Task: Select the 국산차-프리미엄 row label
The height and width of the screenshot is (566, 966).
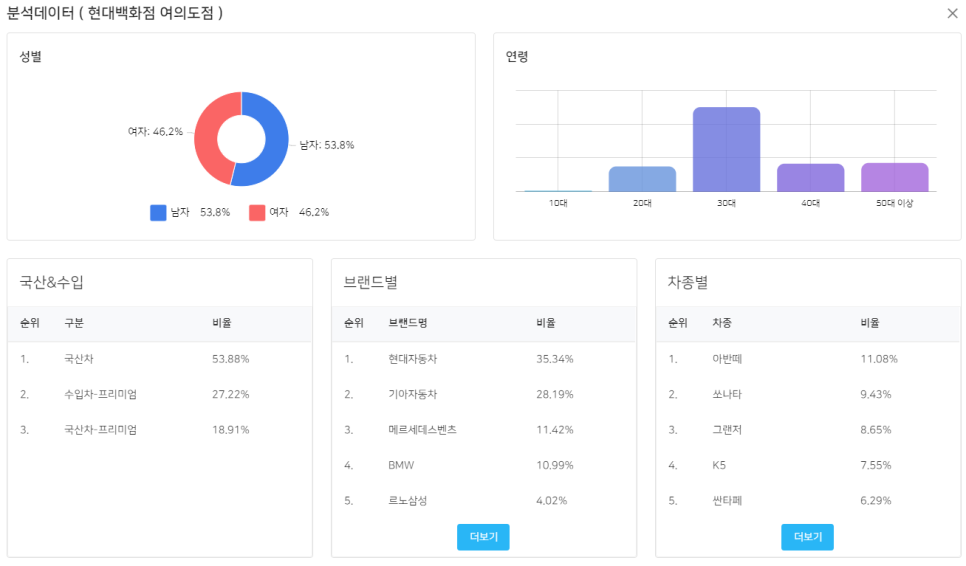Action: tap(100, 430)
